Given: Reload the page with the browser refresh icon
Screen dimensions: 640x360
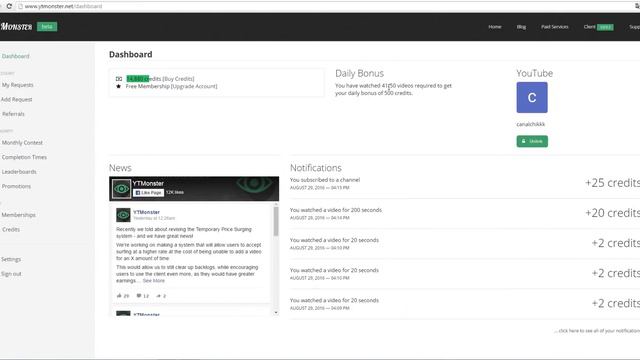Looking at the screenshot, I should (9, 6).
